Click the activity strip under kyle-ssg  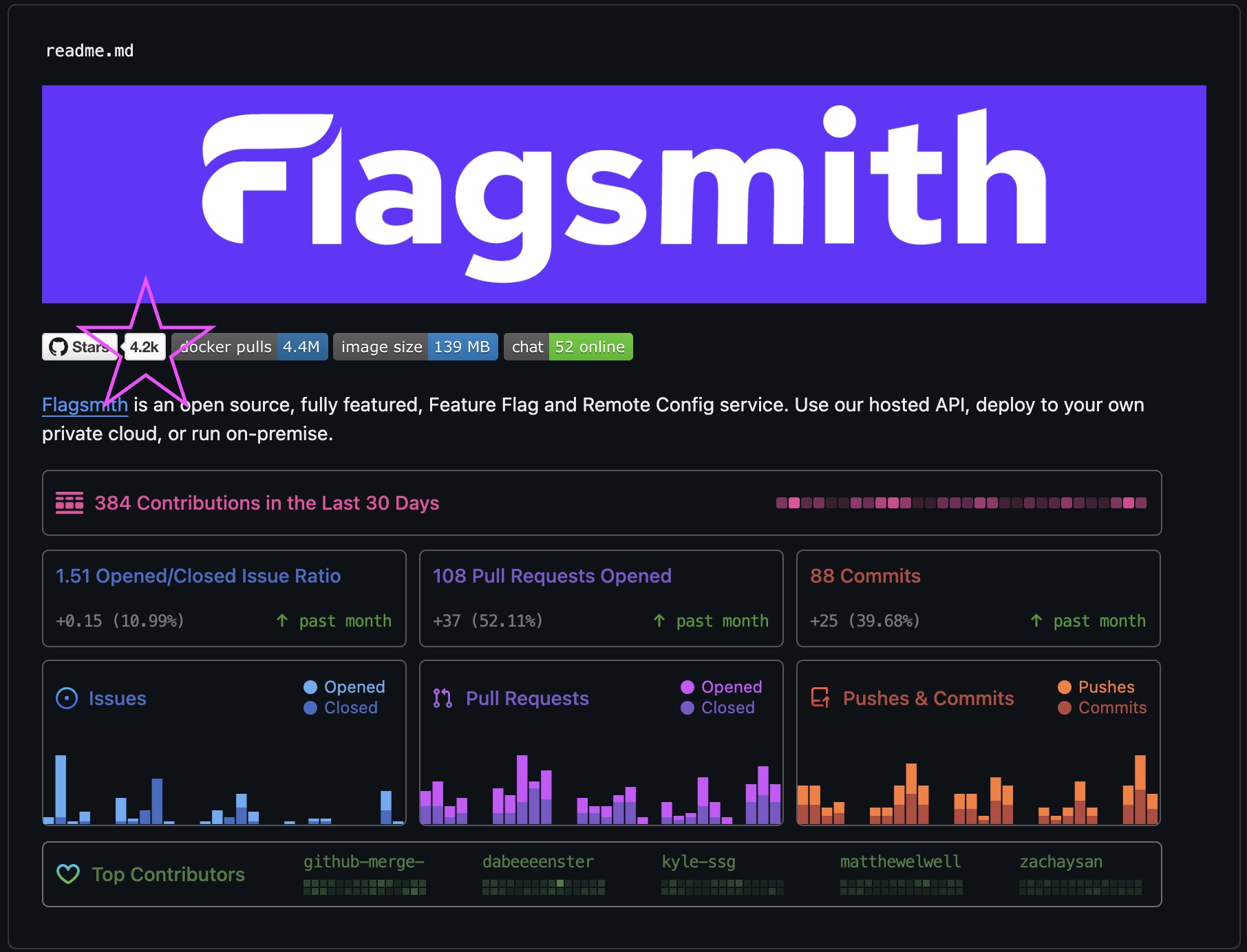pyautogui.click(x=723, y=887)
